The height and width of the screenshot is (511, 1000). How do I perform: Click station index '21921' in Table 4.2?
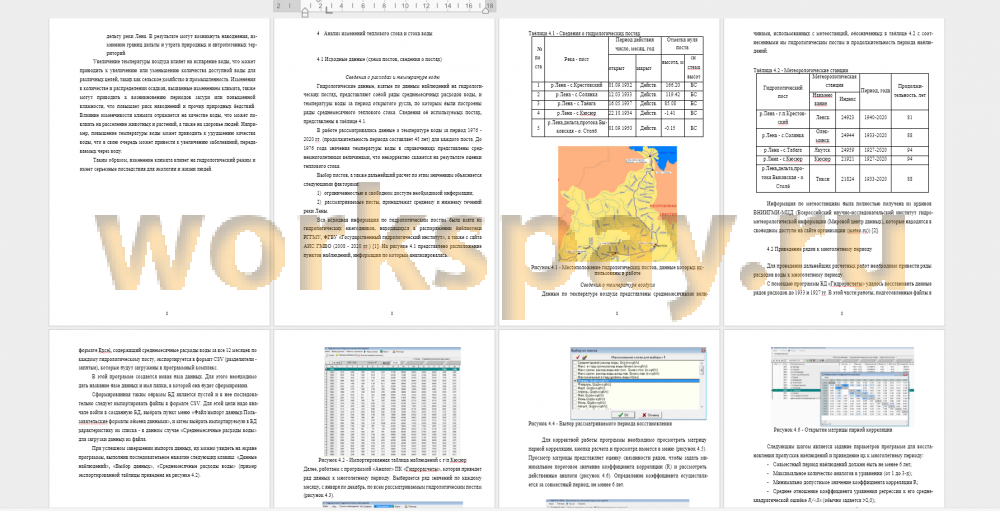click(848, 159)
